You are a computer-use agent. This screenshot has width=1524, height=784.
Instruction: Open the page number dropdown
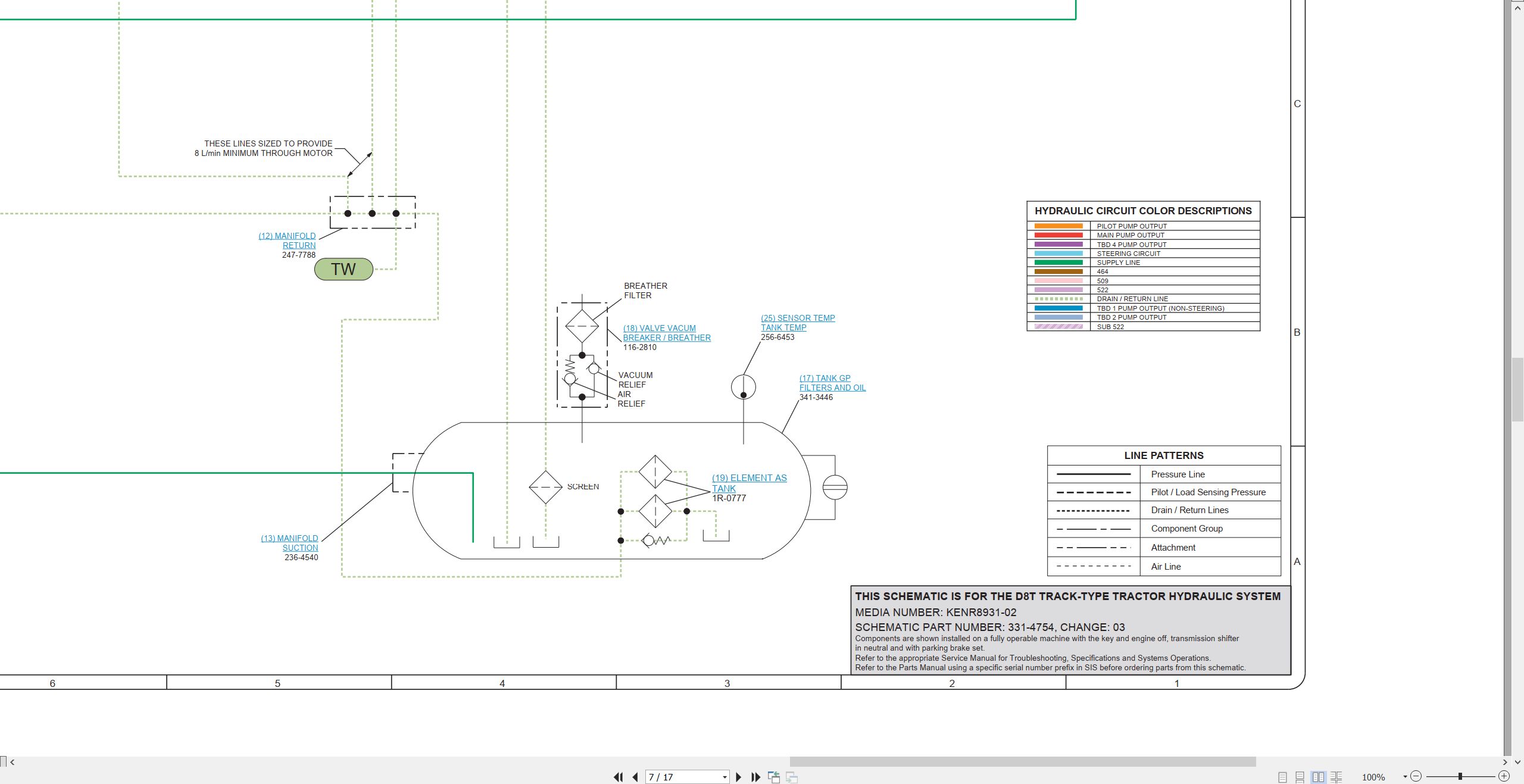724,777
